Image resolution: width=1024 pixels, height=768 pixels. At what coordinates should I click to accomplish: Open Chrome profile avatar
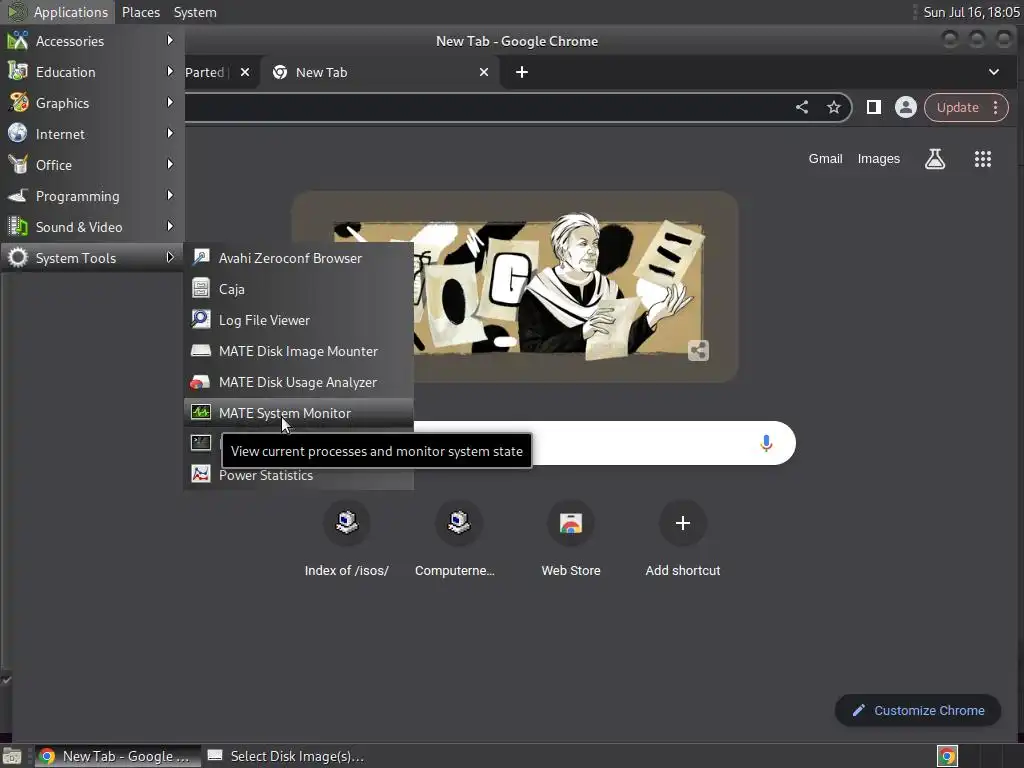[x=906, y=108]
